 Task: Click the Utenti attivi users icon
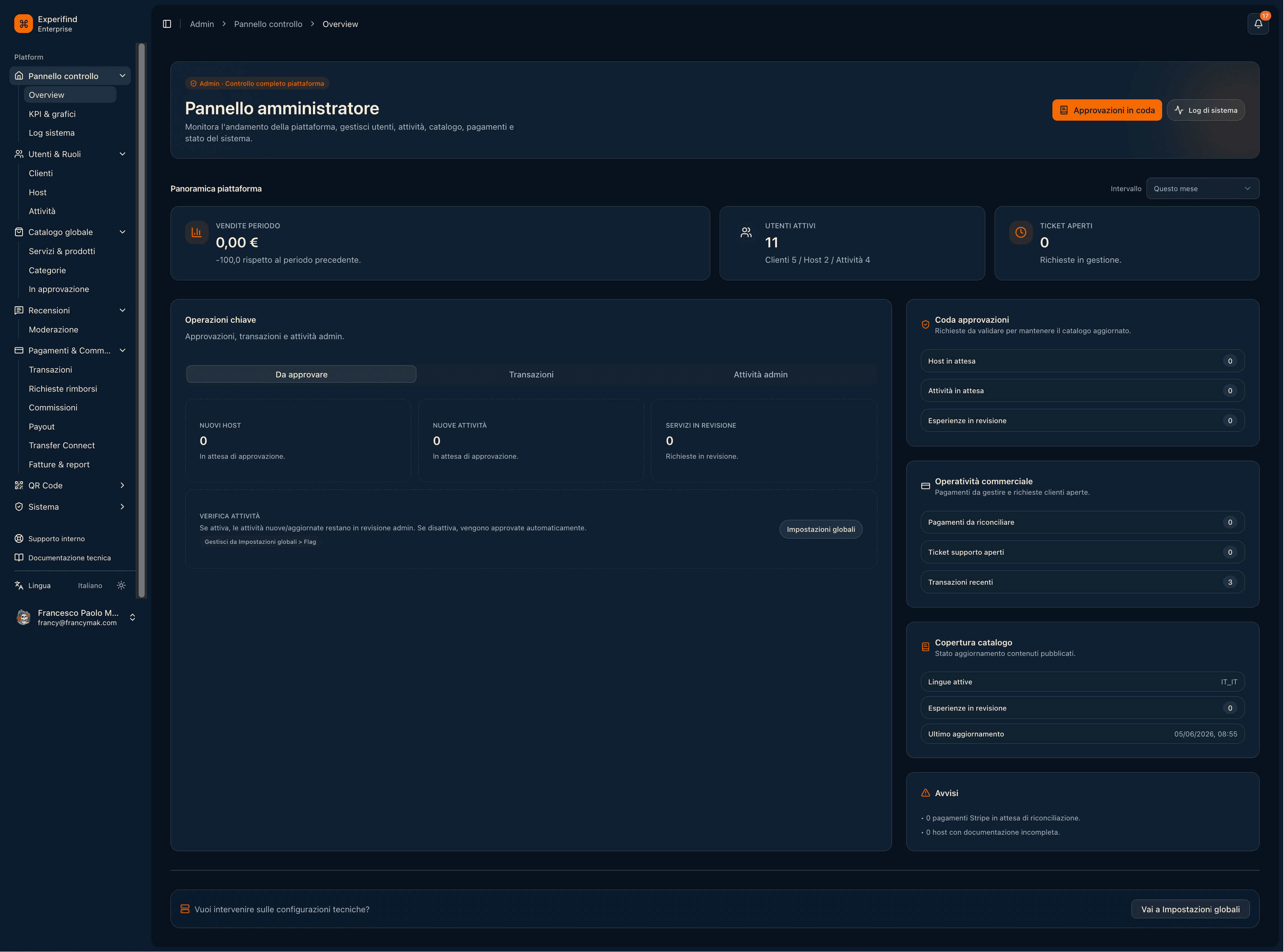[746, 232]
